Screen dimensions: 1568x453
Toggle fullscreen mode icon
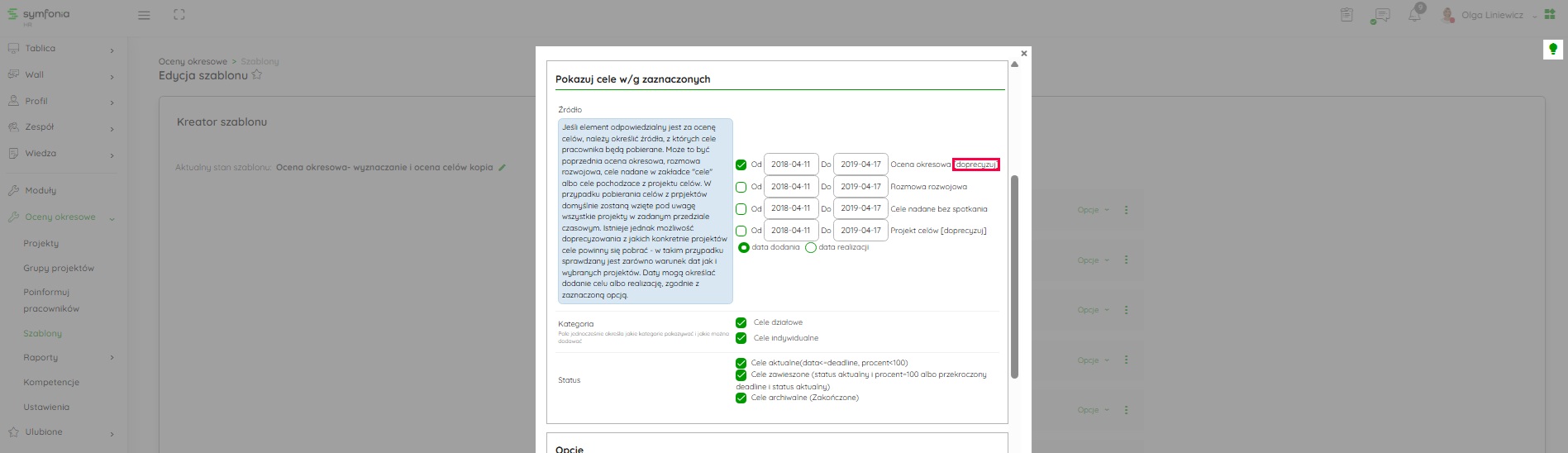(x=179, y=15)
